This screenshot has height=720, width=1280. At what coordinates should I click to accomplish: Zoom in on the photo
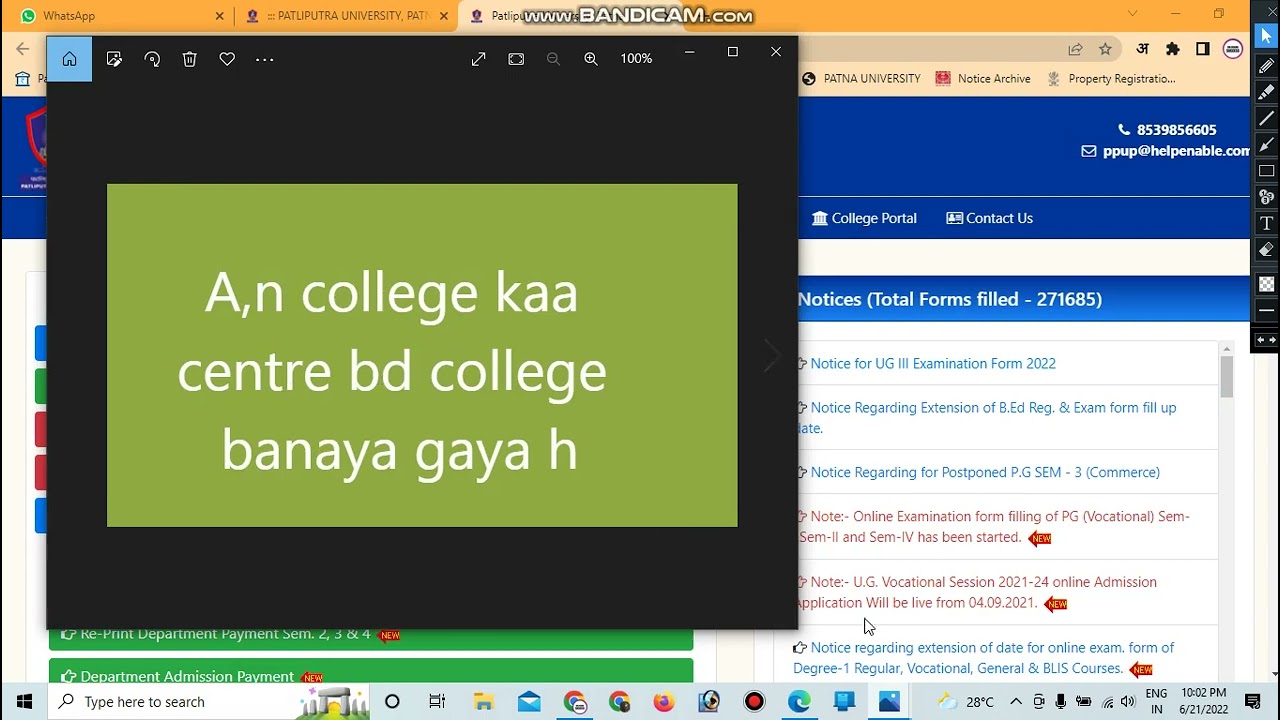click(x=591, y=59)
